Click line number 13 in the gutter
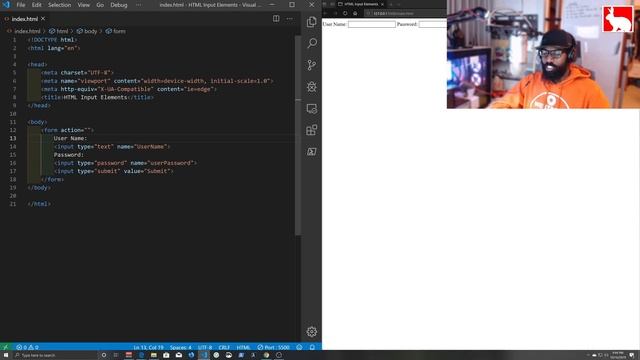Screen dimensions: 640x360 [x=13, y=138]
